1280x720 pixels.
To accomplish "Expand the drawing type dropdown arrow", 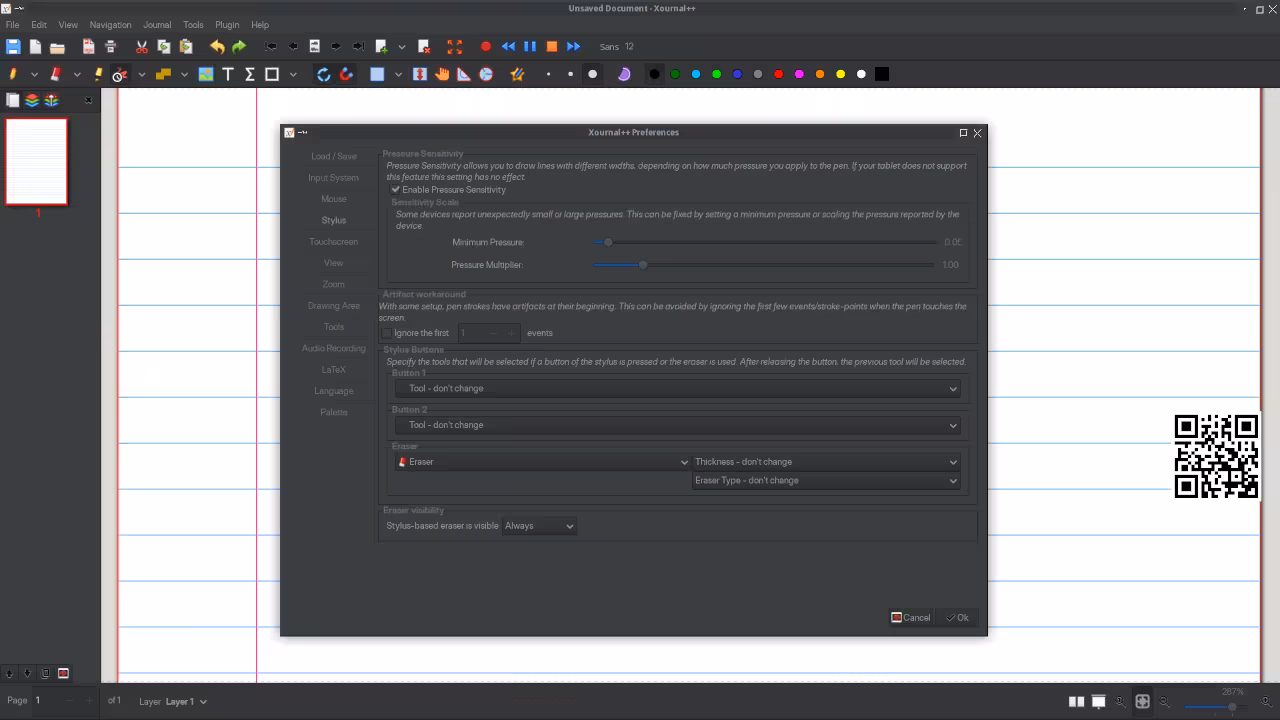I will 293,74.
